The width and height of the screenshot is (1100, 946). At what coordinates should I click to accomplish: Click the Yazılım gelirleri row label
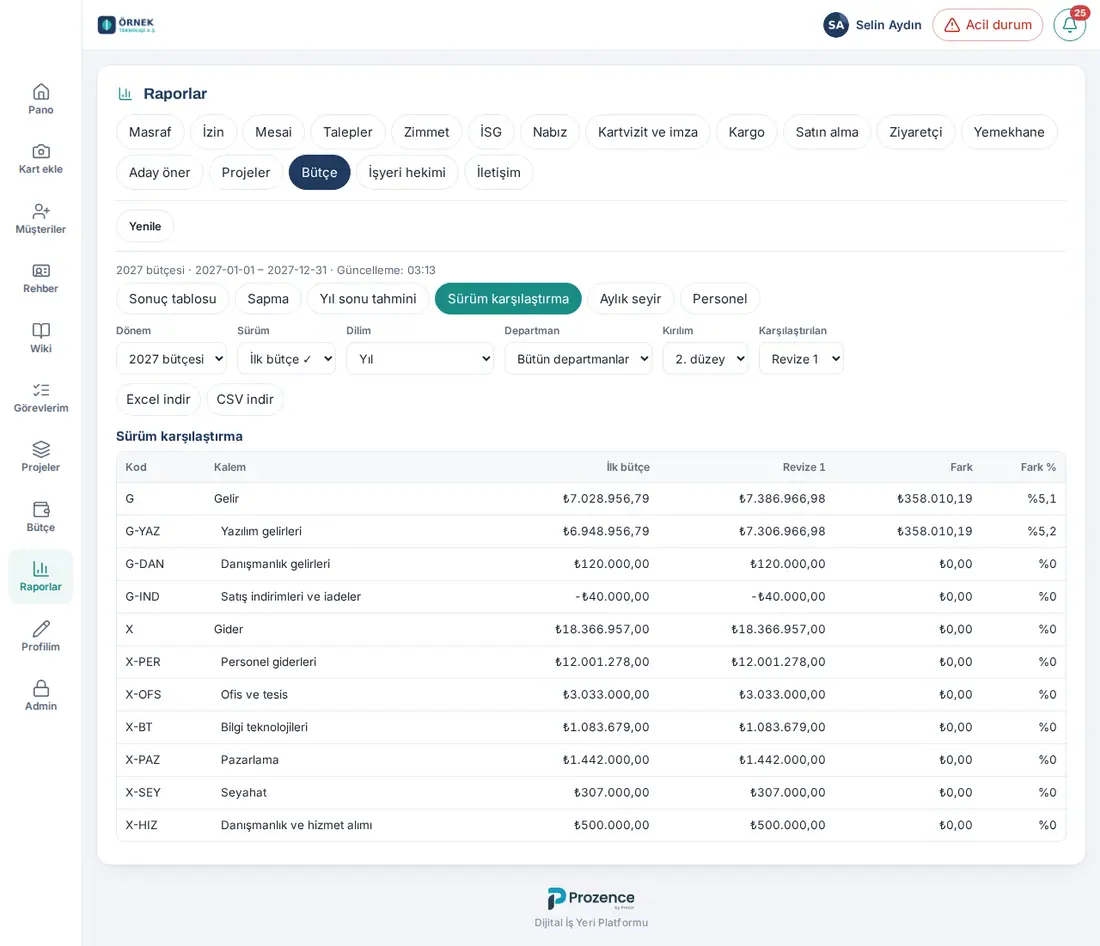coord(261,531)
